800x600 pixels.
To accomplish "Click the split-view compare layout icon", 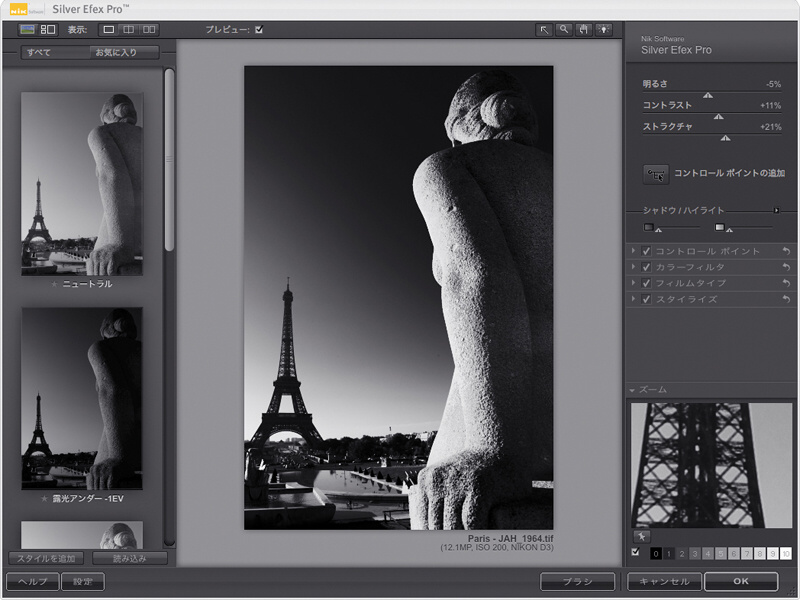I will coord(129,30).
